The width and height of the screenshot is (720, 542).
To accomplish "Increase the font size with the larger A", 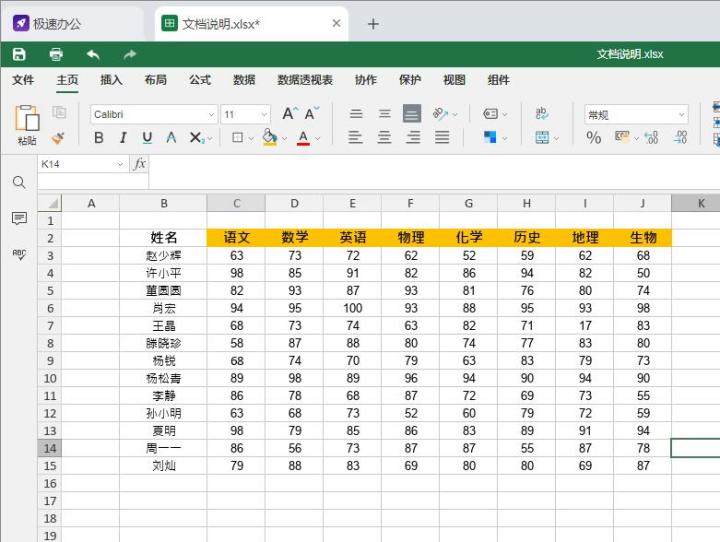I will [290, 113].
